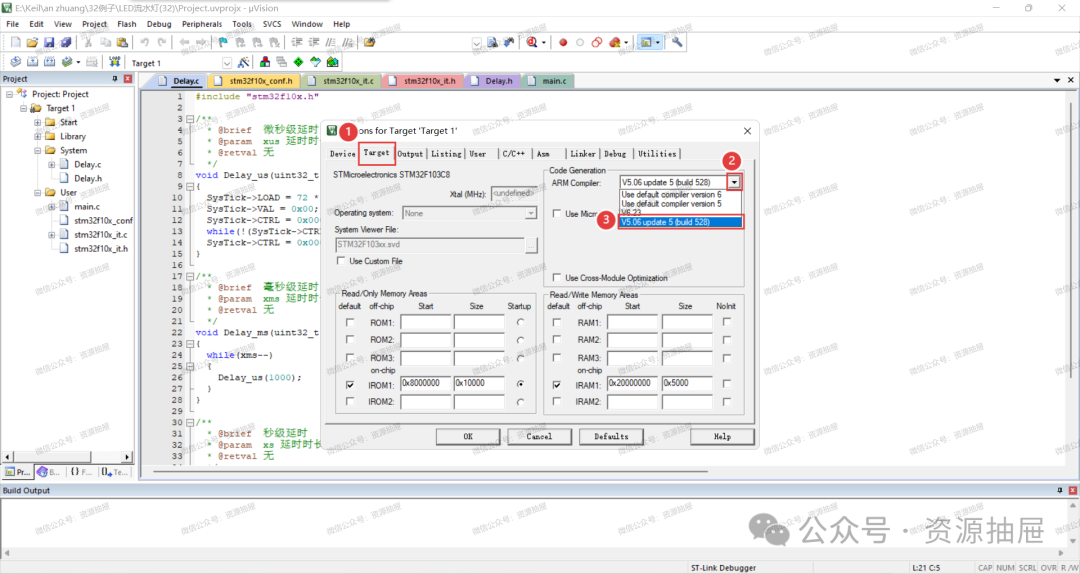The width and height of the screenshot is (1080, 574).
Task: Click the Undo arrow icon
Action: (x=145, y=42)
